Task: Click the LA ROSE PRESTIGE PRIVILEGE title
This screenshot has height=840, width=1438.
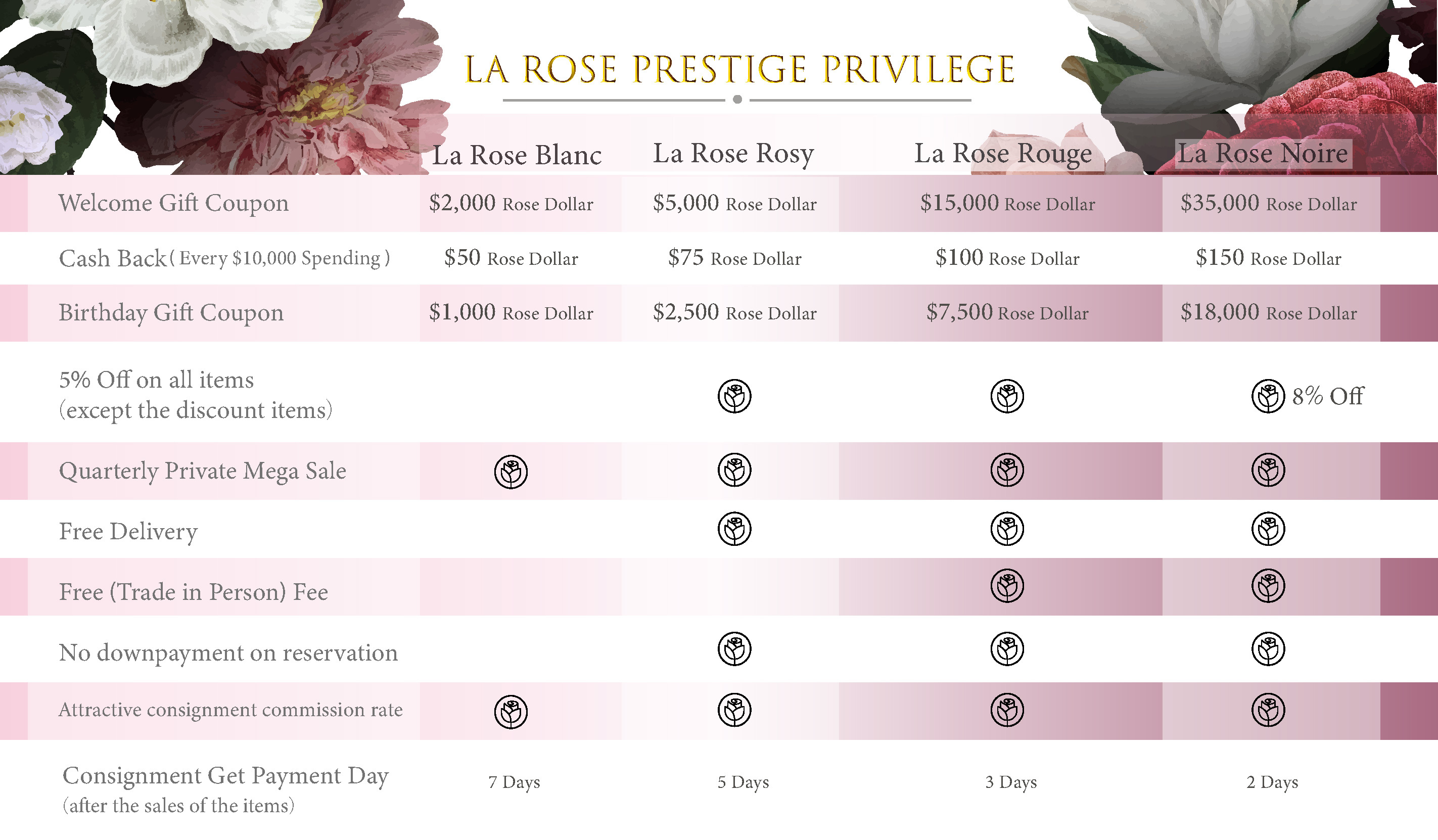Action: [739, 70]
